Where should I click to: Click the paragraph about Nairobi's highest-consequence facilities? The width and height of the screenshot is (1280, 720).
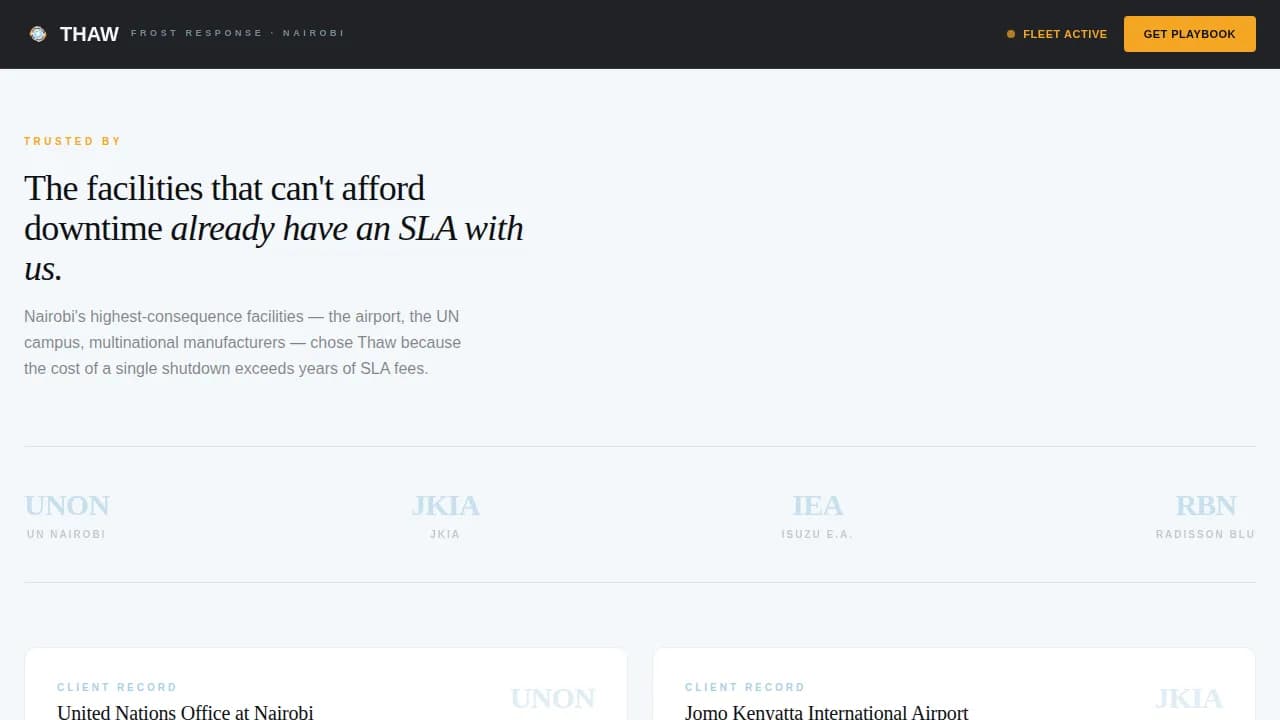[x=243, y=342]
